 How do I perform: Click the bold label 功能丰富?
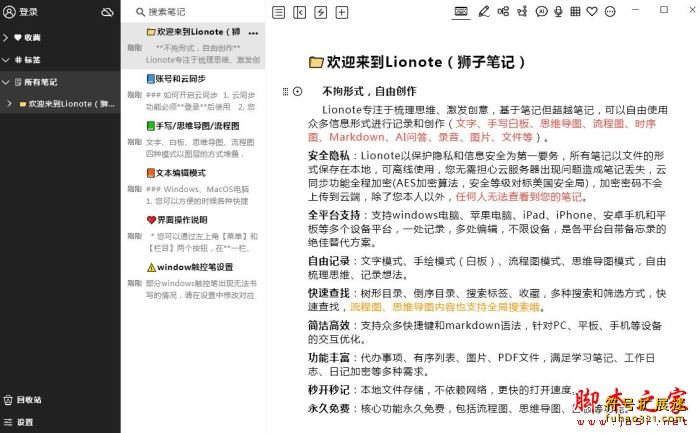pyautogui.click(x=329, y=358)
